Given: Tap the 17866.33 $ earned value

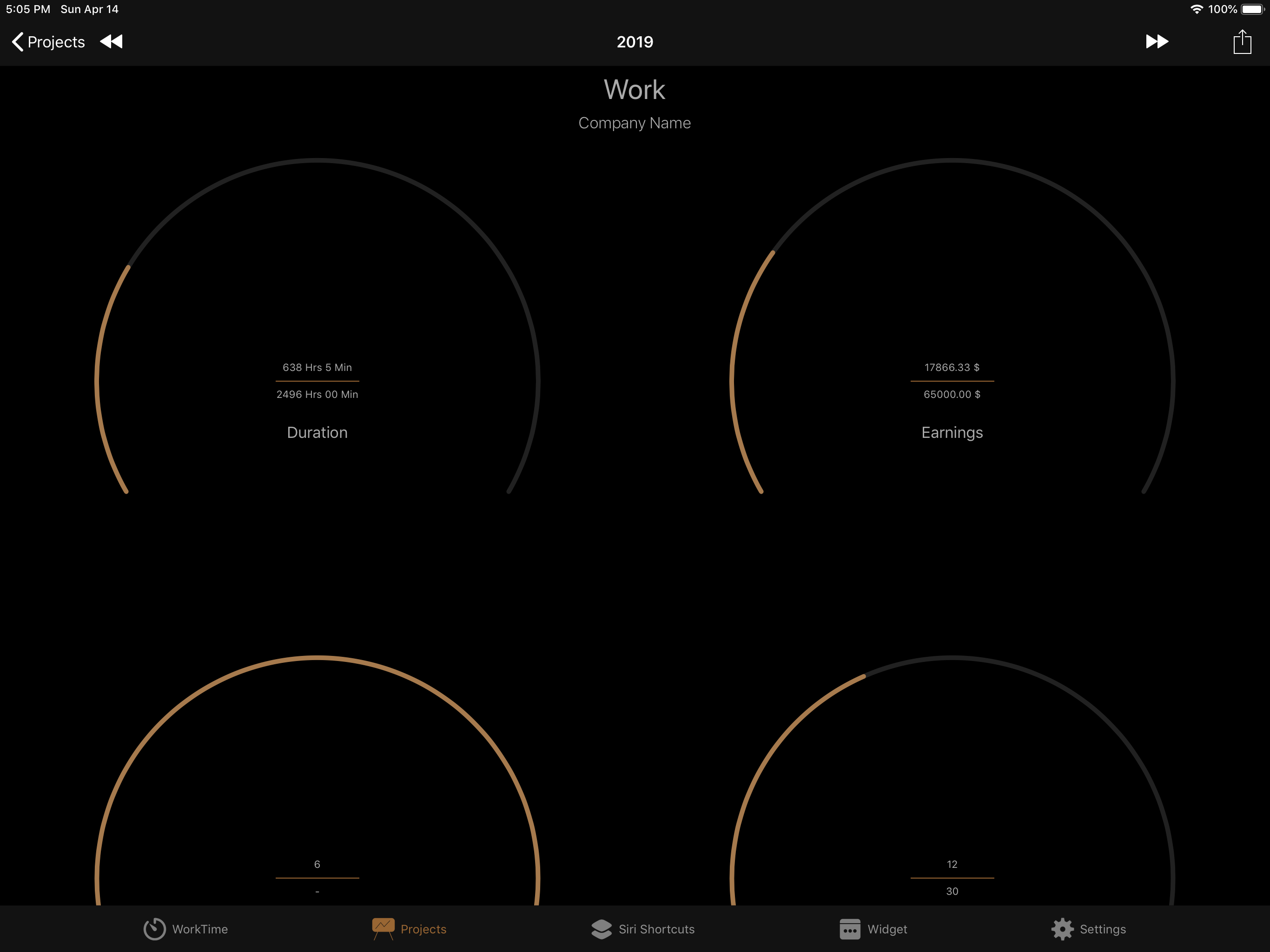Looking at the screenshot, I should point(952,368).
